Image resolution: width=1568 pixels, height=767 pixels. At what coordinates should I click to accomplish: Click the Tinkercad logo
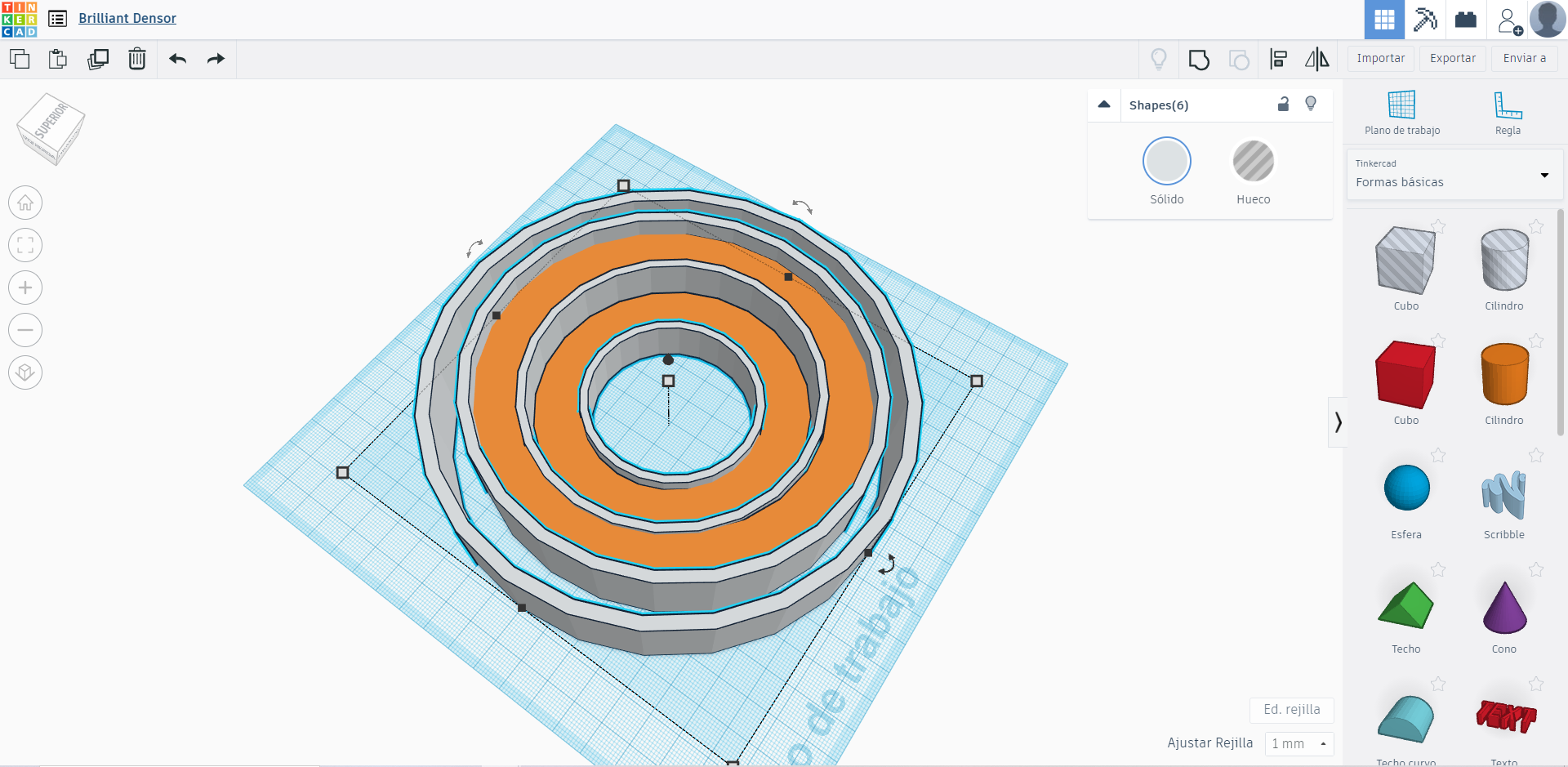click(19, 19)
